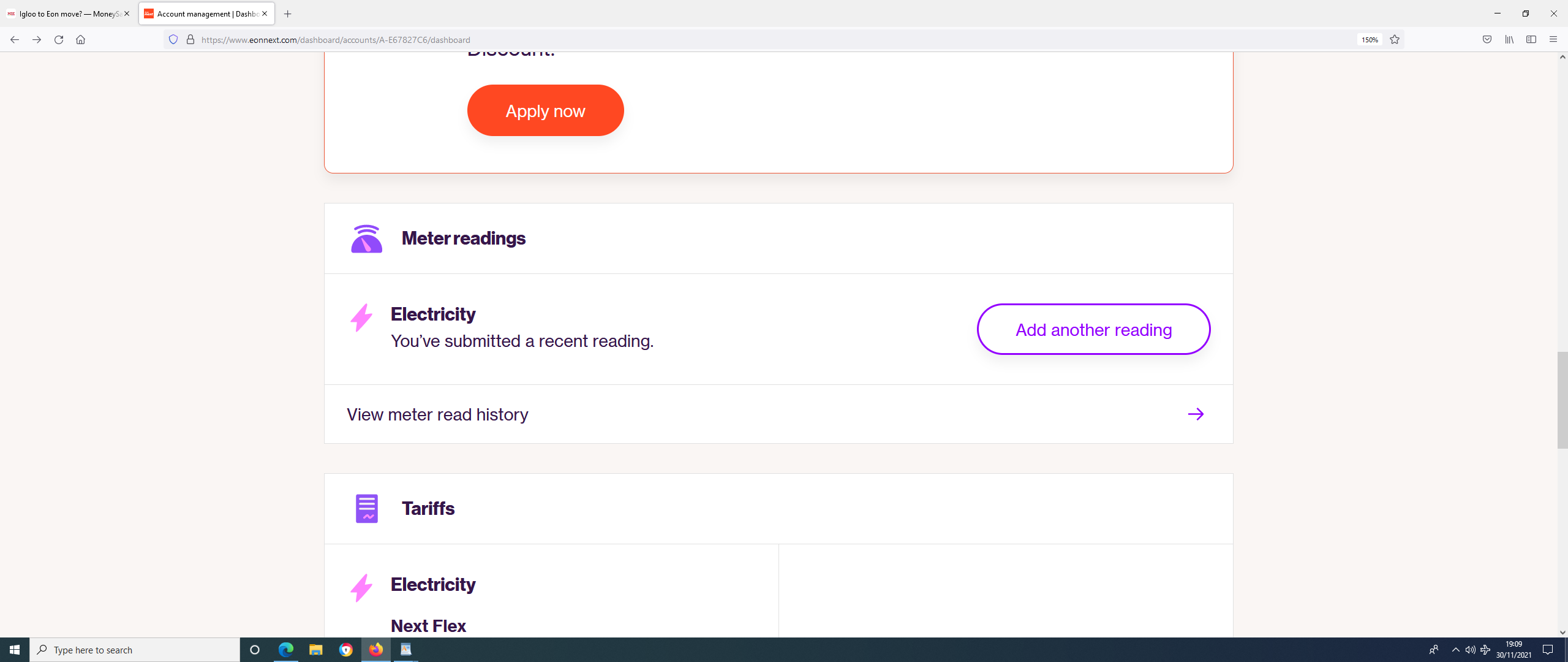Click the tracking protection shield icon

tap(173, 40)
